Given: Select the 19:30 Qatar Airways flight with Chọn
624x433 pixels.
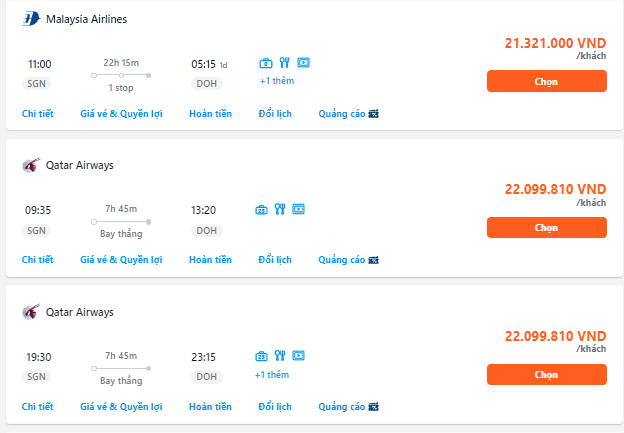Looking at the screenshot, I should tap(547, 374).
